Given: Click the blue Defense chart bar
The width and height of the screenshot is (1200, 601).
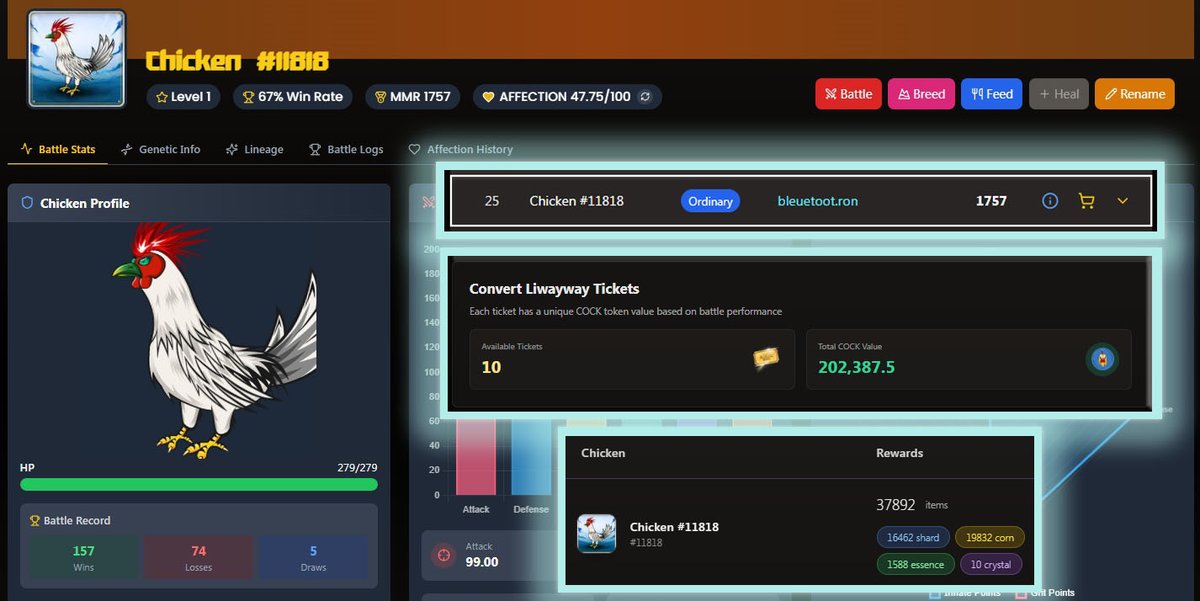Looking at the screenshot, I should coord(531,457).
